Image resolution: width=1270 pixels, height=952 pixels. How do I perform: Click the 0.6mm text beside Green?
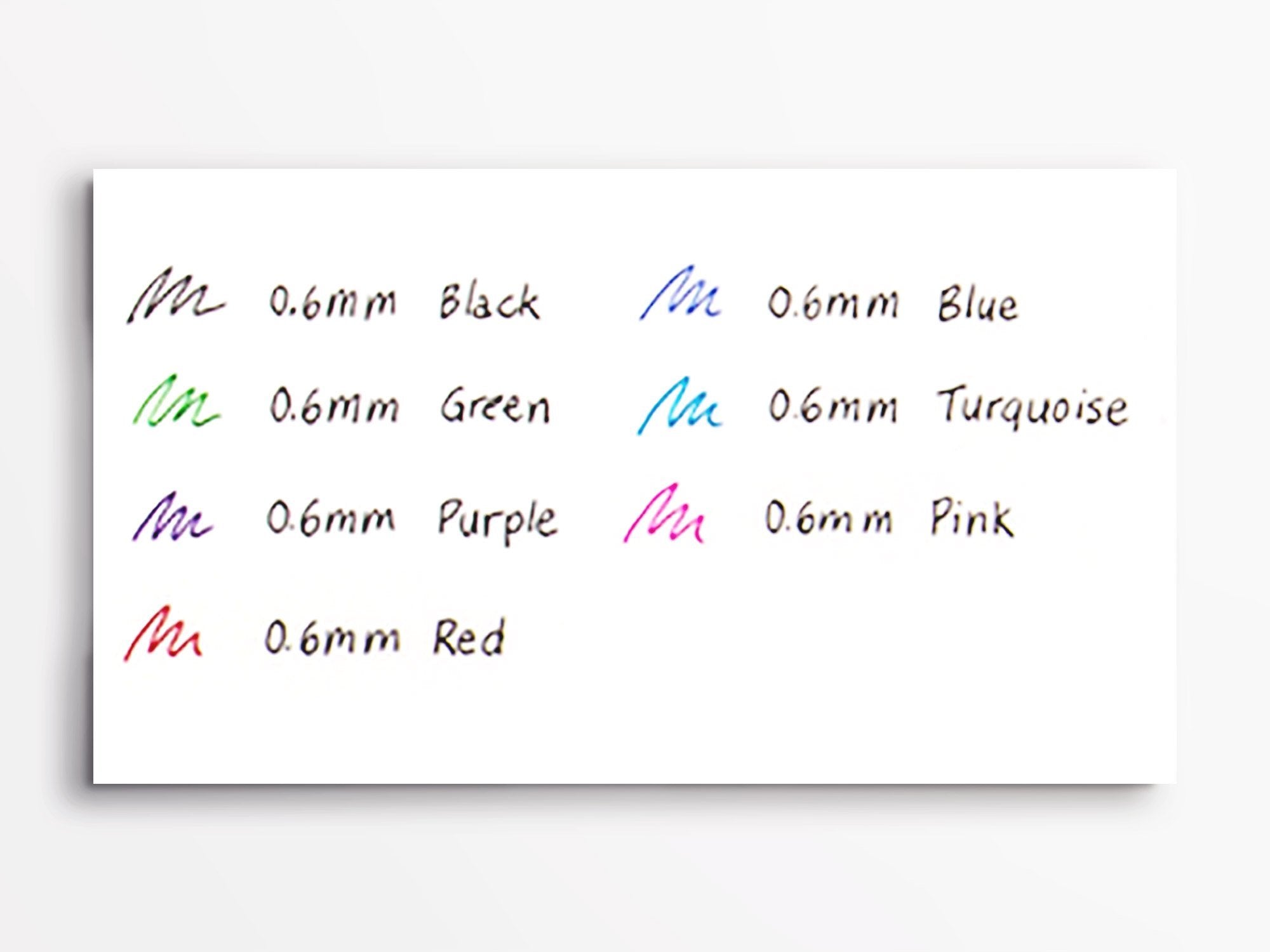coord(334,406)
